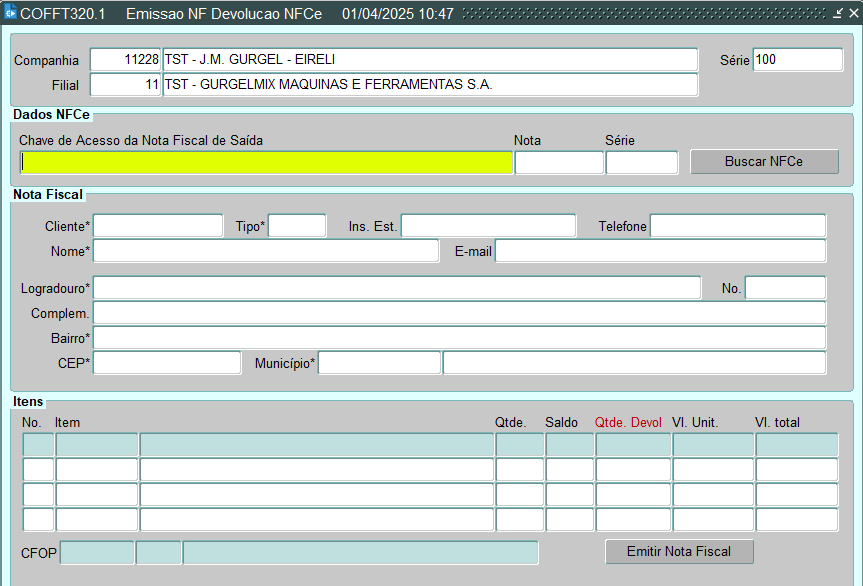Focus the yellow Chave de Acesso field
The height and width of the screenshot is (586, 863).
point(266,162)
